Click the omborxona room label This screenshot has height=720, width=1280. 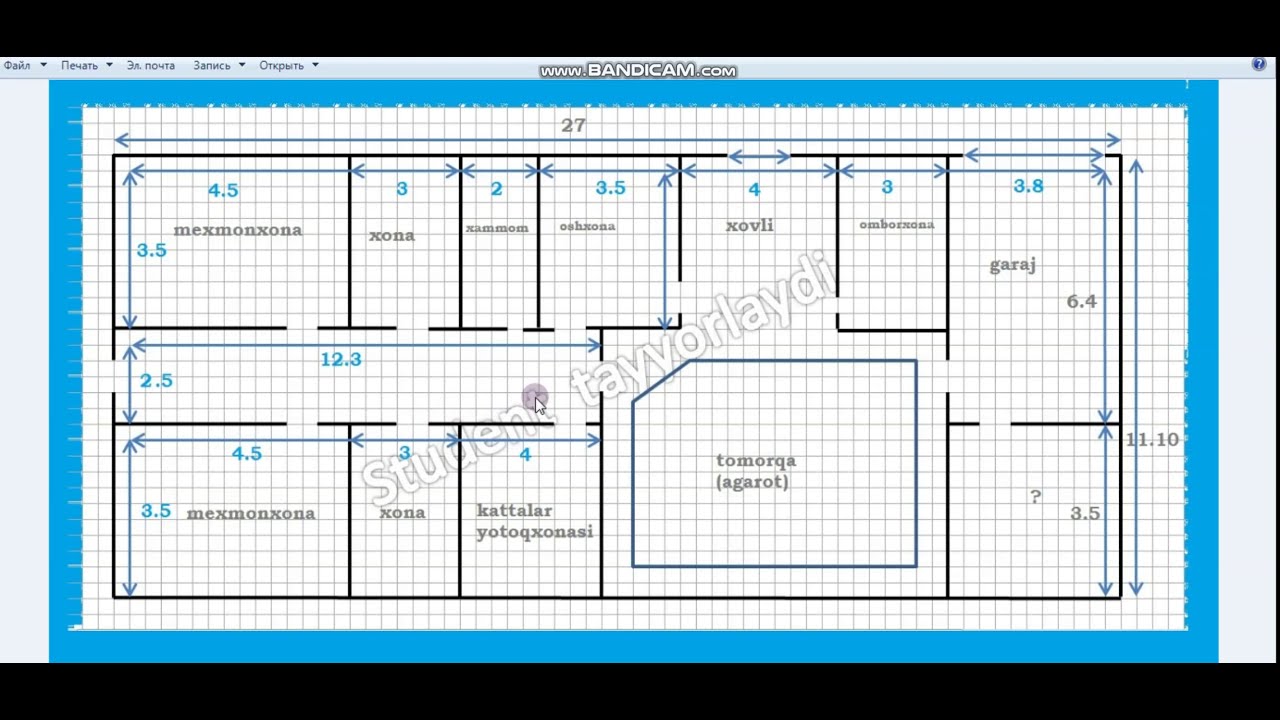(897, 224)
